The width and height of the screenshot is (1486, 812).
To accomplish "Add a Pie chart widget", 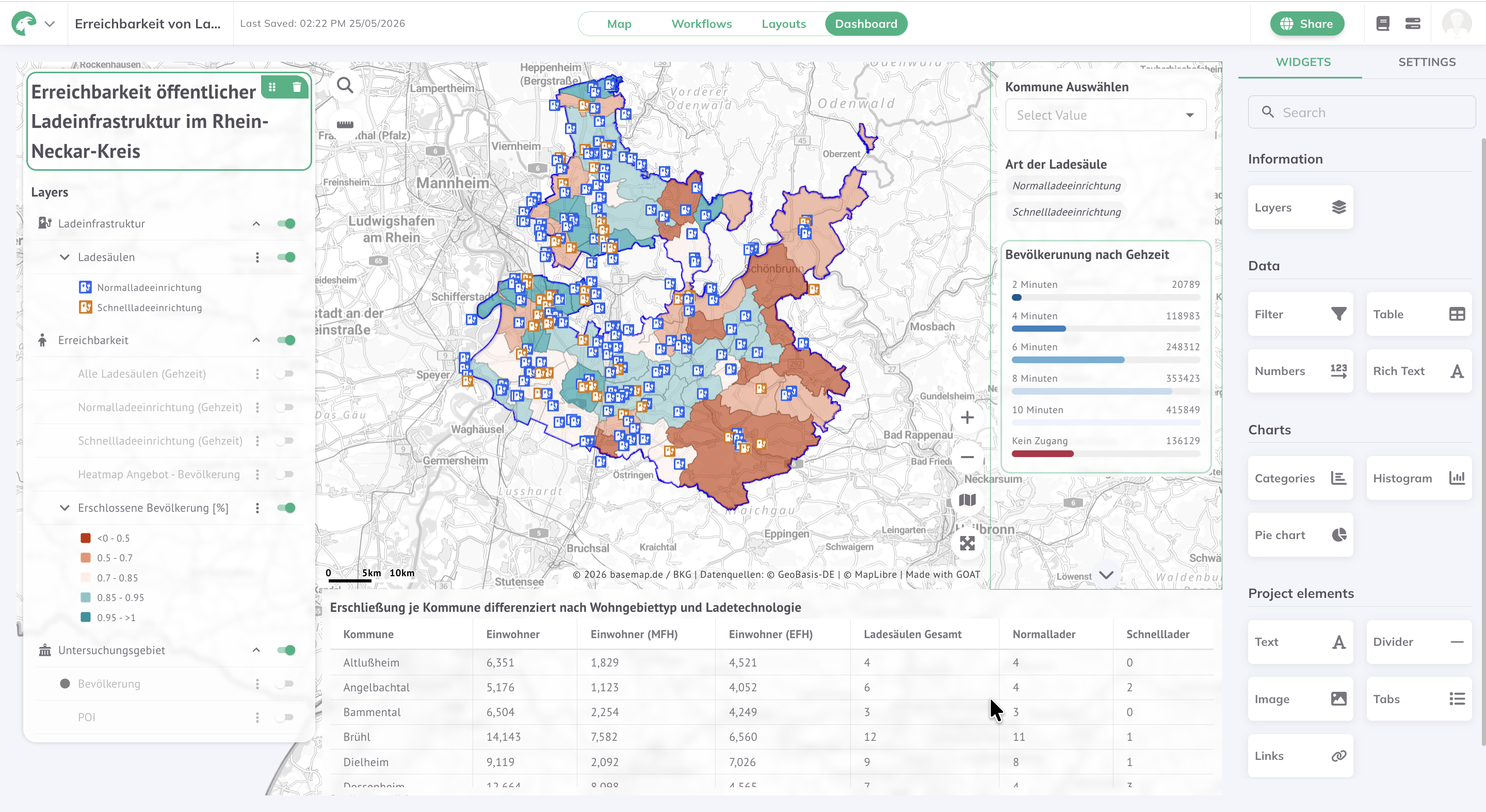I will tap(1300, 534).
